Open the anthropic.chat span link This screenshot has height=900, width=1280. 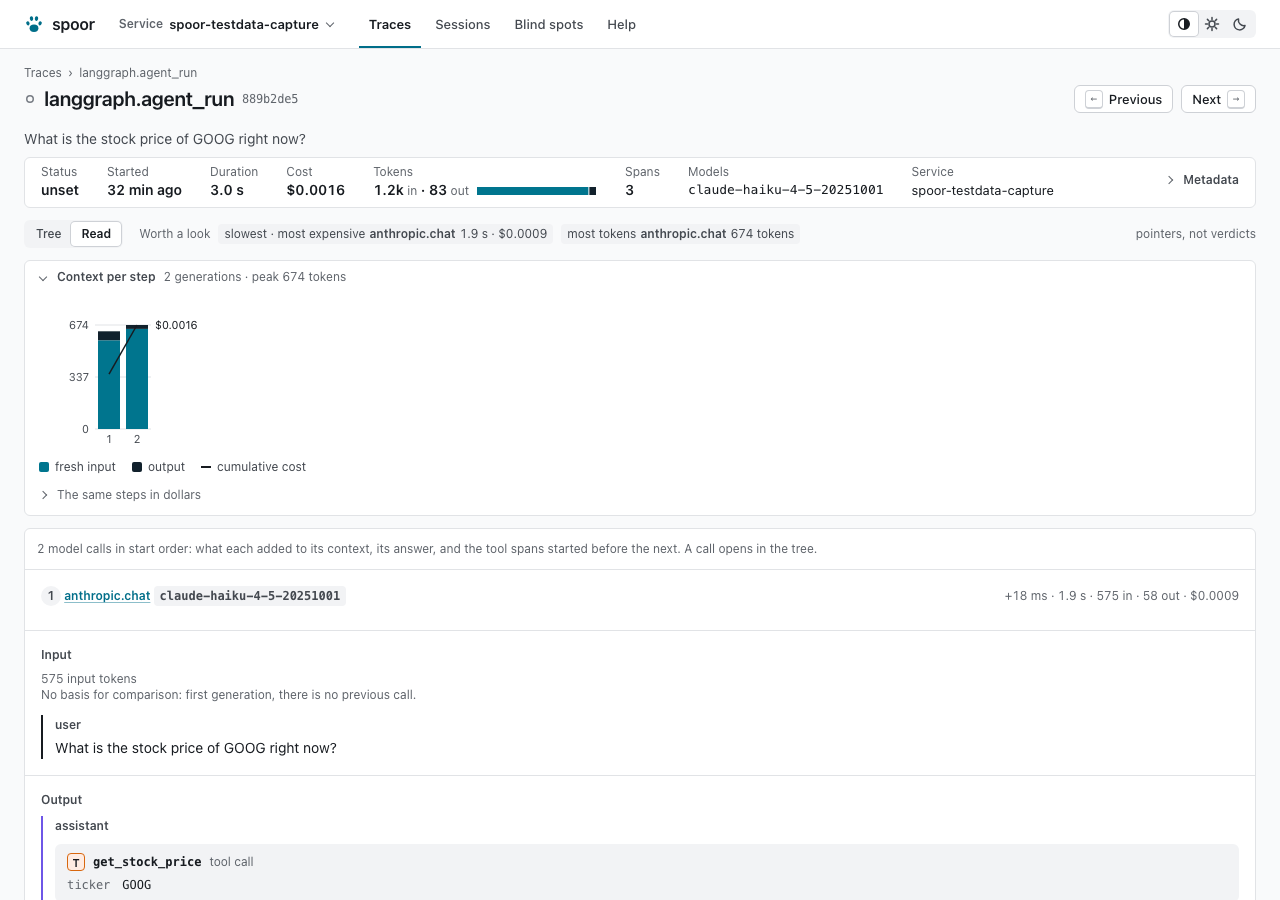[x=107, y=596]
